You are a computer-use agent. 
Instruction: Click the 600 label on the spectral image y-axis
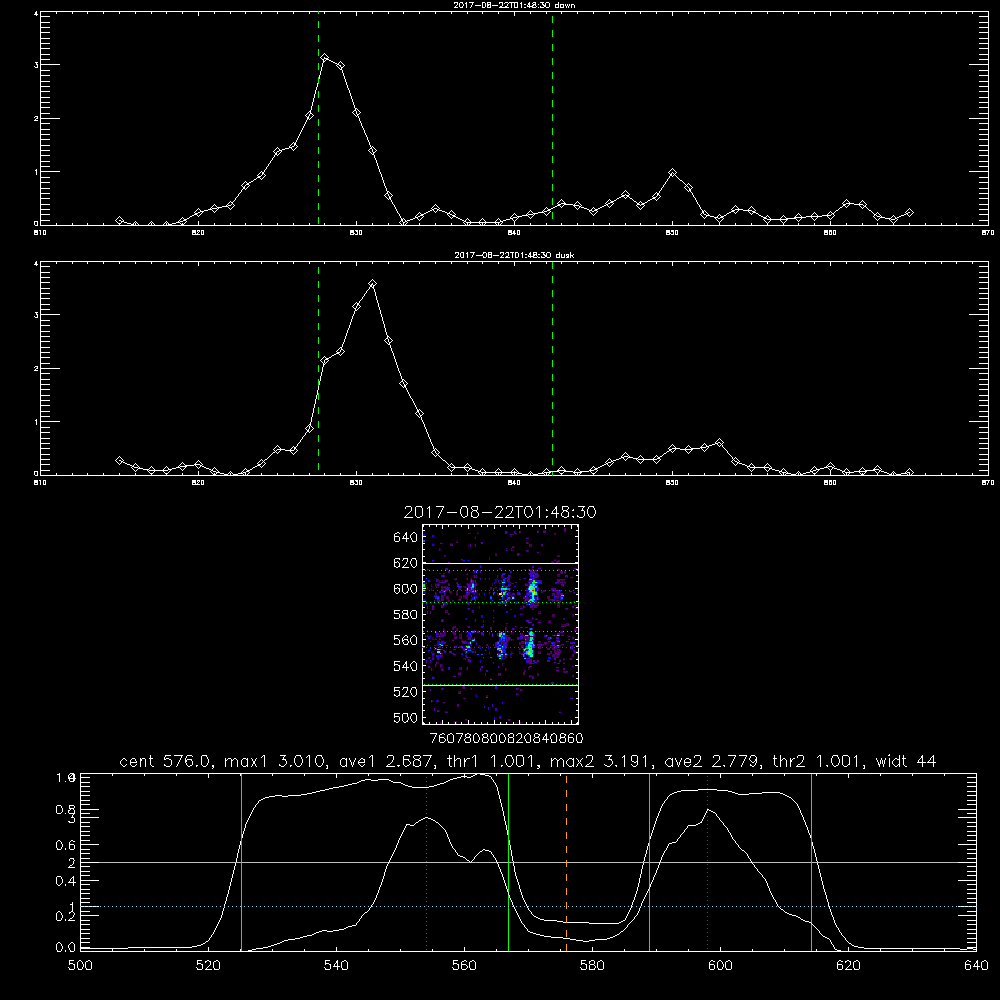pos(406,589)
